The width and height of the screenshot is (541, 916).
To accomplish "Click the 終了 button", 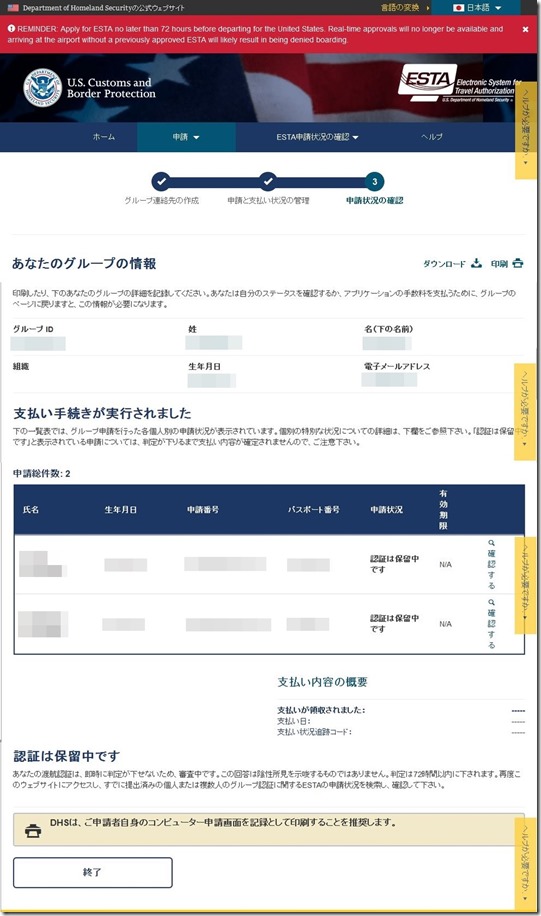I will tap(92, 872).
